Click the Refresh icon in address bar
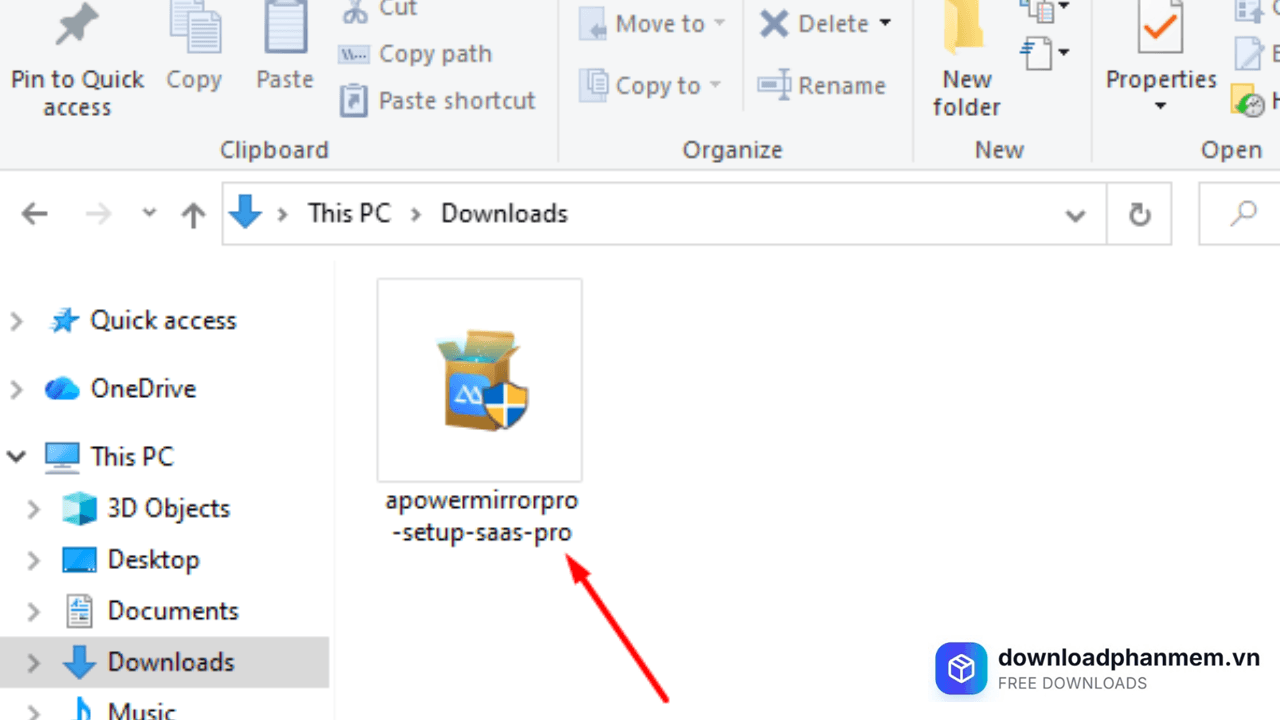The width and height of the screenshot is (1280, 720). (1139, 213)
